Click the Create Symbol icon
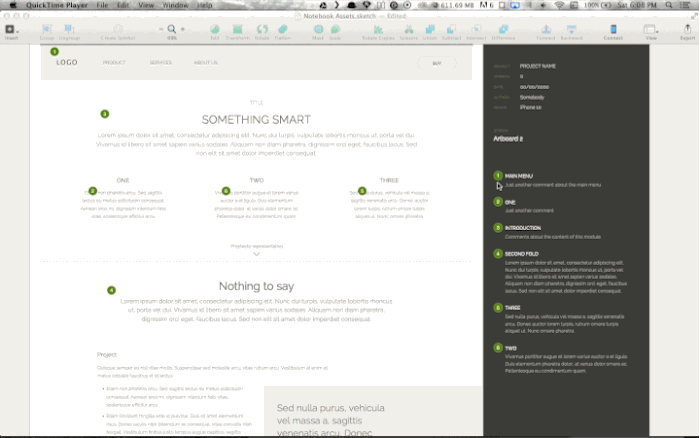Viewport: 700px width, 438px height. [x=118, y=29]
